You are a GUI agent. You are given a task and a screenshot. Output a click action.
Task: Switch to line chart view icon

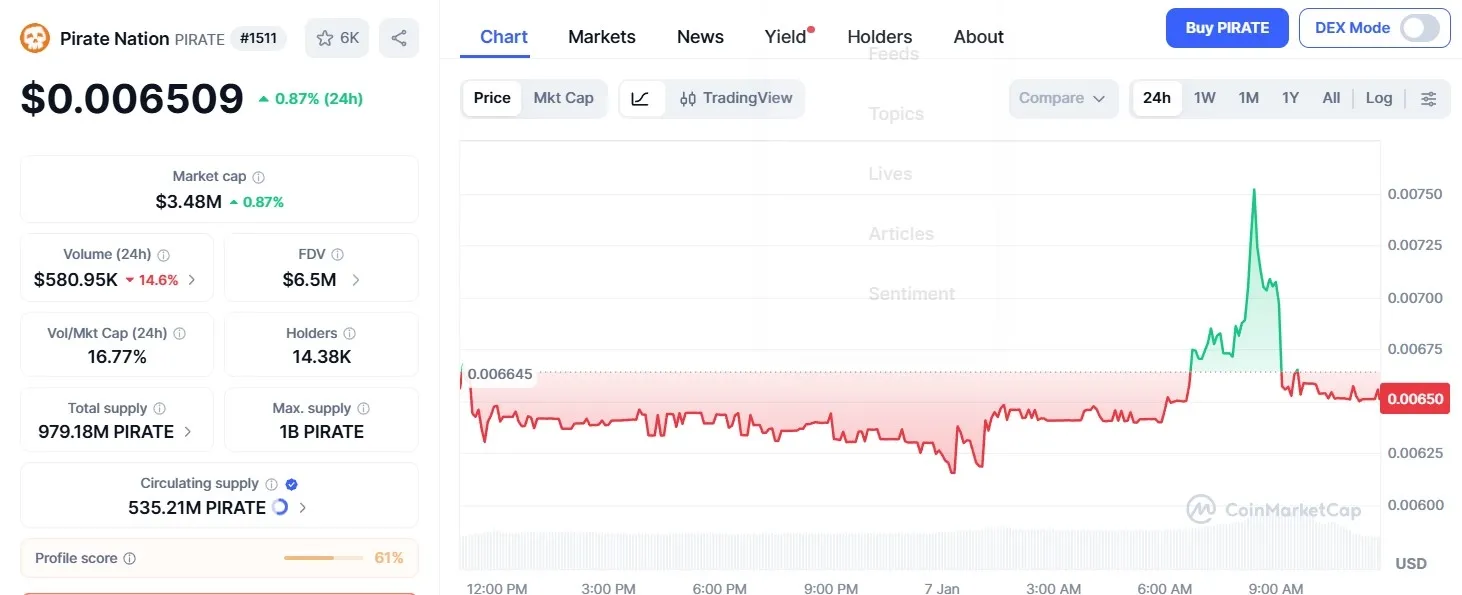[641, 98]
